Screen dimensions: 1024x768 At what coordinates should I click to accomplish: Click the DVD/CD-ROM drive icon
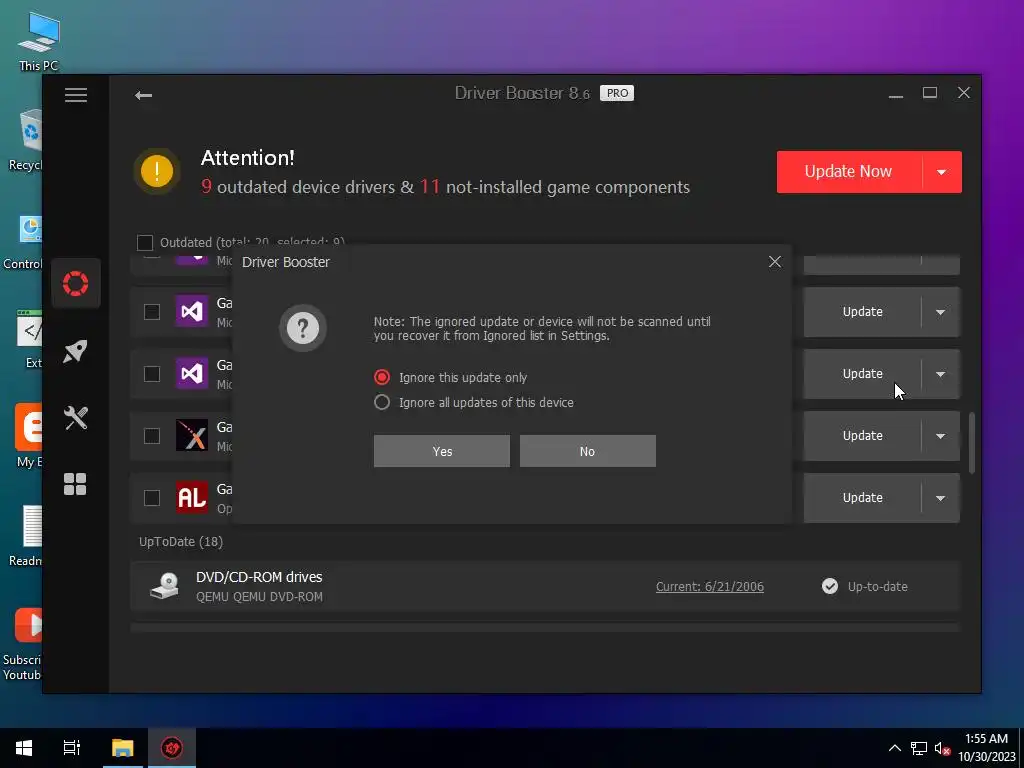pyautogui.click(x=164, y=586)
